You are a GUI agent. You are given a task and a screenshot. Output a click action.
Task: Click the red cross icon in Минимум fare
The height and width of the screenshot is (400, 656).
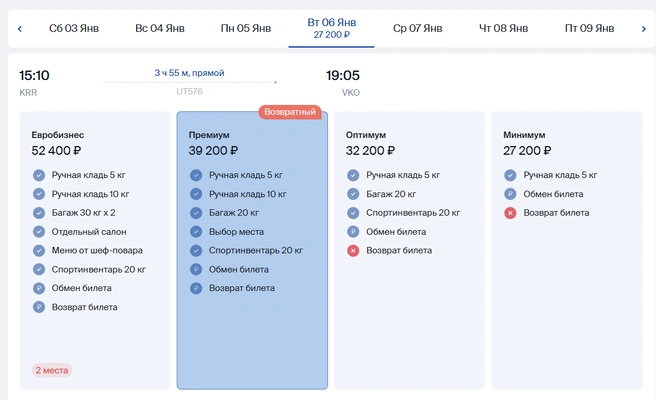coord(510,213)
